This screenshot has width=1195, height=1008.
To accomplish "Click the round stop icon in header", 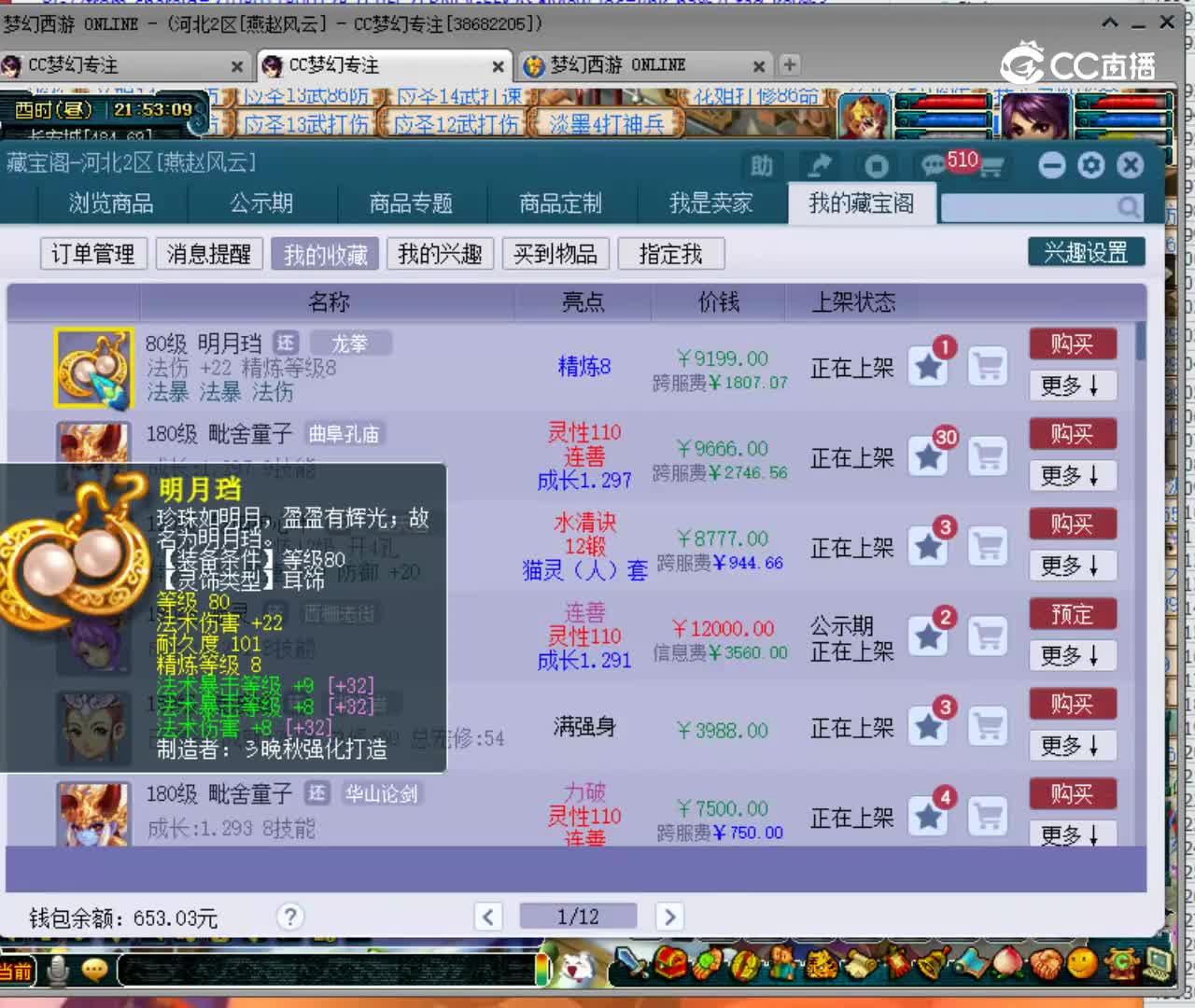I will [x=876, y=166].
